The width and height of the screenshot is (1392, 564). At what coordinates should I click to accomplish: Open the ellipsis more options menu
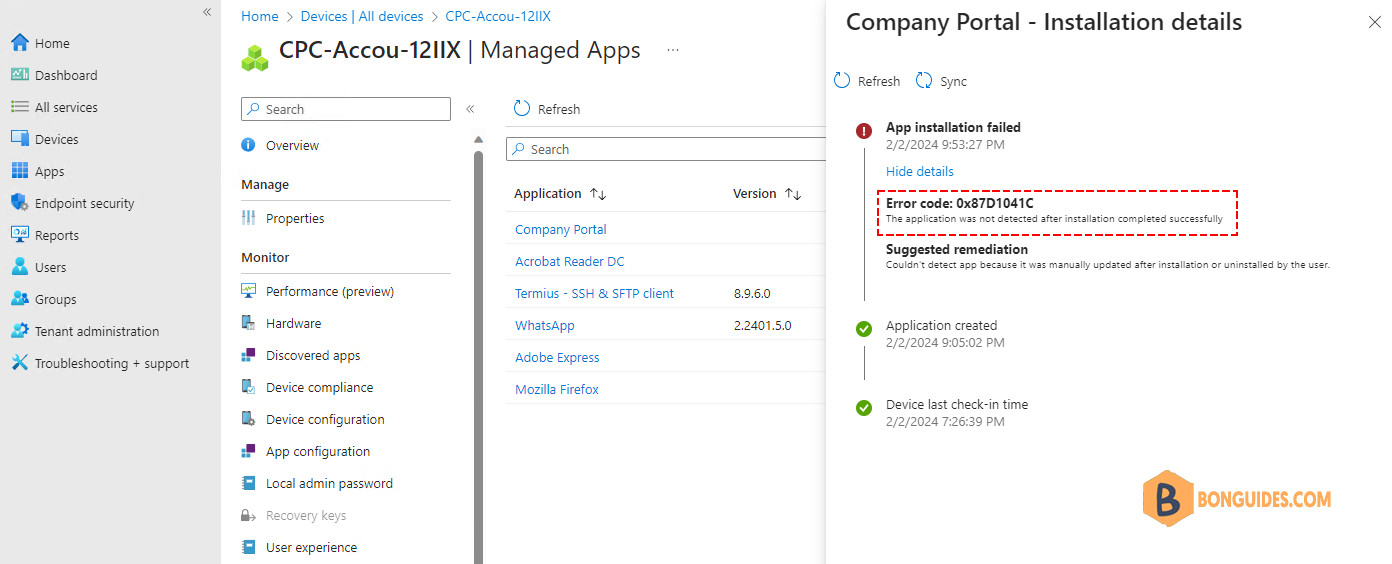(673, 50)
